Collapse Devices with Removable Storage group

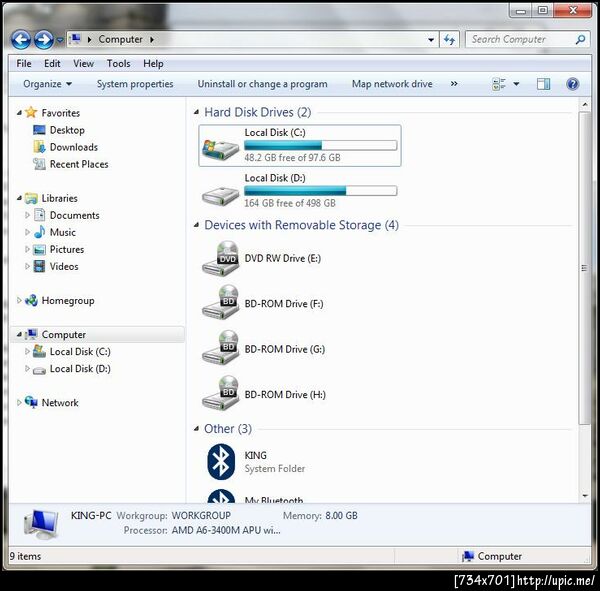point(196,225)
